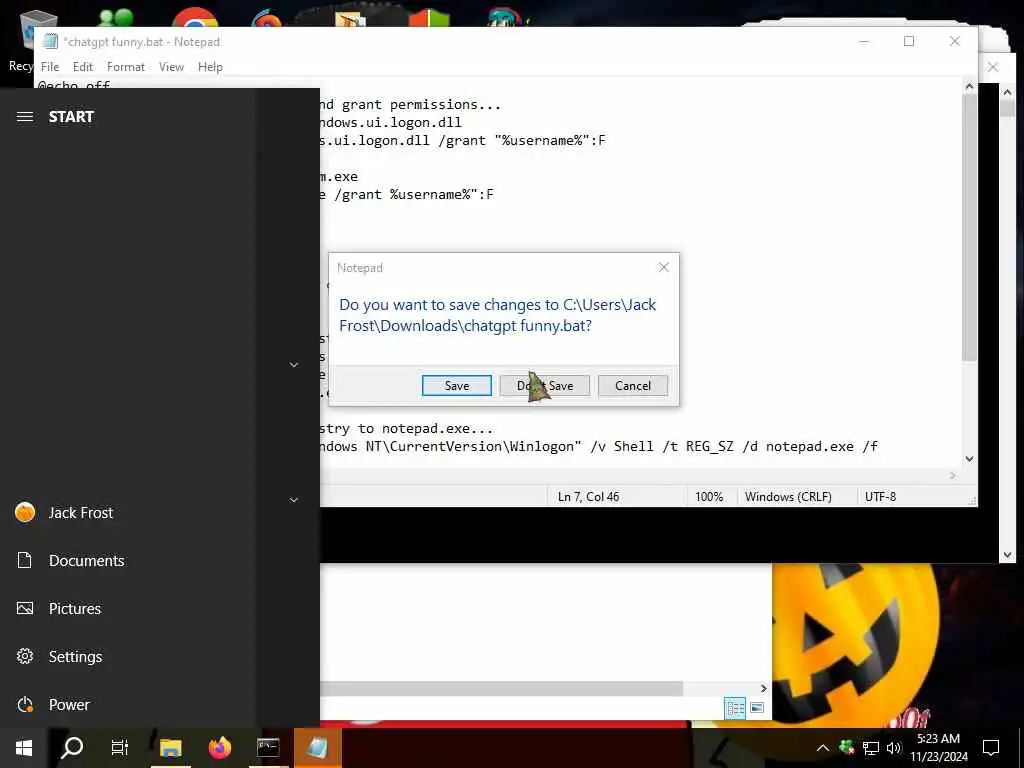The width and height of the screenshot is (1024, 768).
Task: Click Notepad vertical scrollbar down arrow
Action: click(969, 458)
